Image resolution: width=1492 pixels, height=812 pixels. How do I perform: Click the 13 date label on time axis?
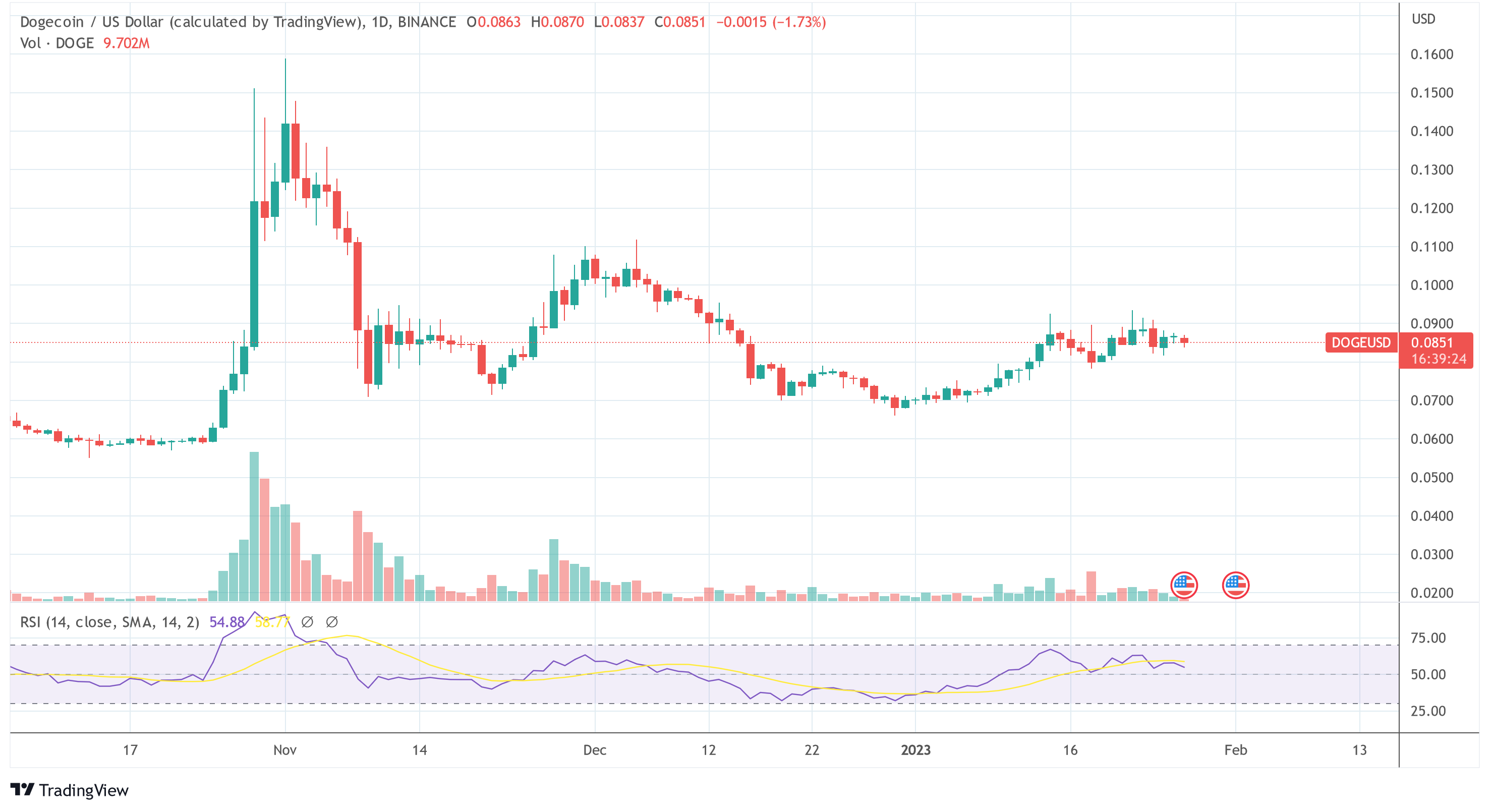pos(1359,750)
